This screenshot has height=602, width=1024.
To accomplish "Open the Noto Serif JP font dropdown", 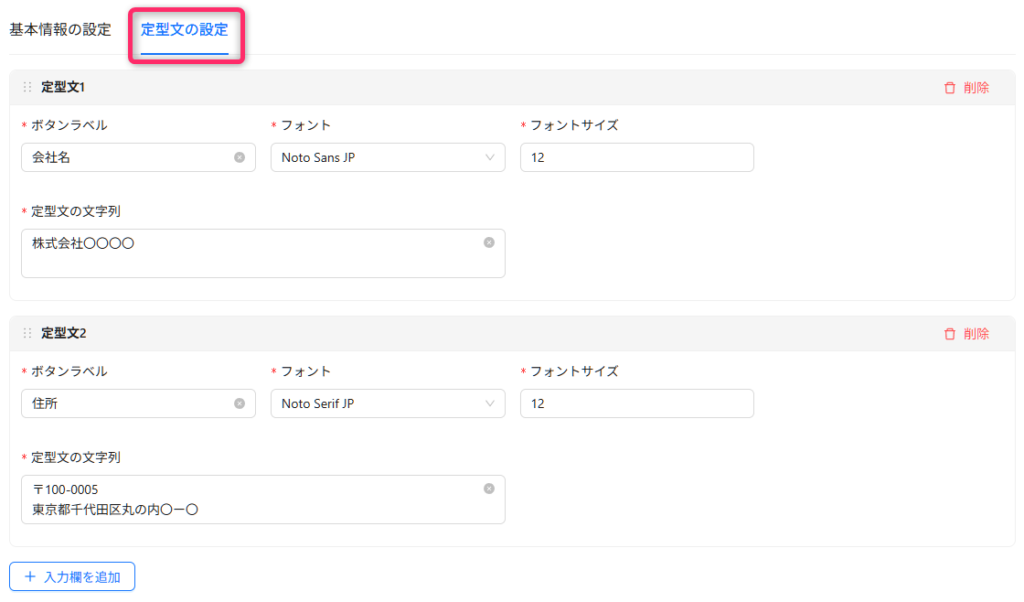I will click(388, 403).
